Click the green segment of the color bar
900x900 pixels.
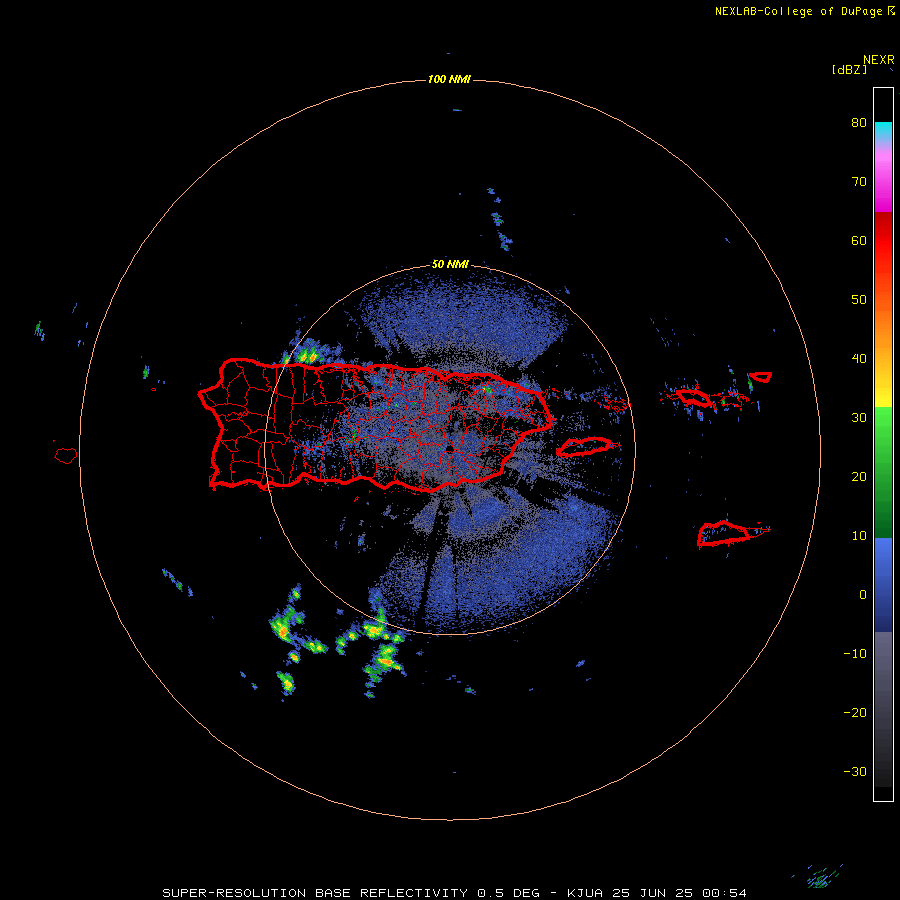[x=883, y=472]
